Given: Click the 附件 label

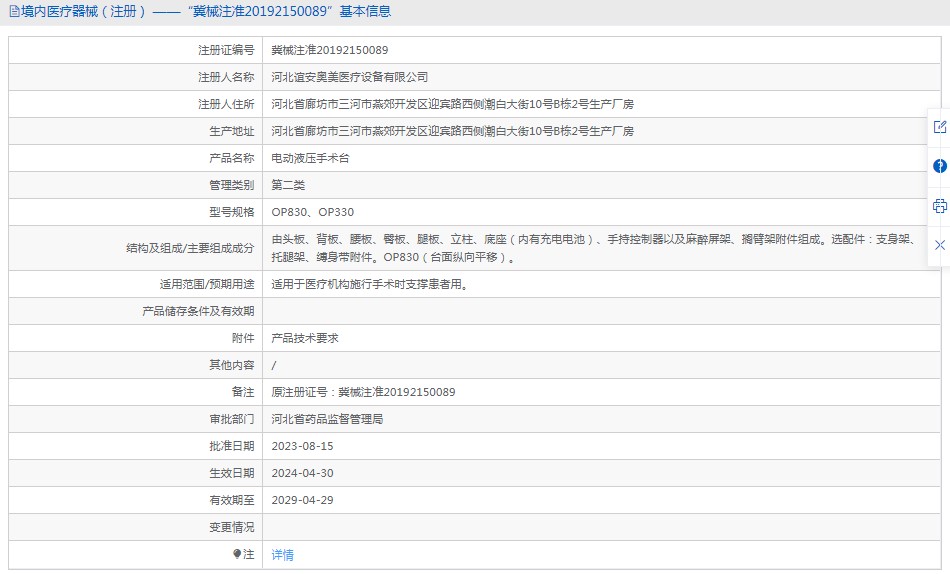Looking at the screenshot, I should [x=243, y=338].
